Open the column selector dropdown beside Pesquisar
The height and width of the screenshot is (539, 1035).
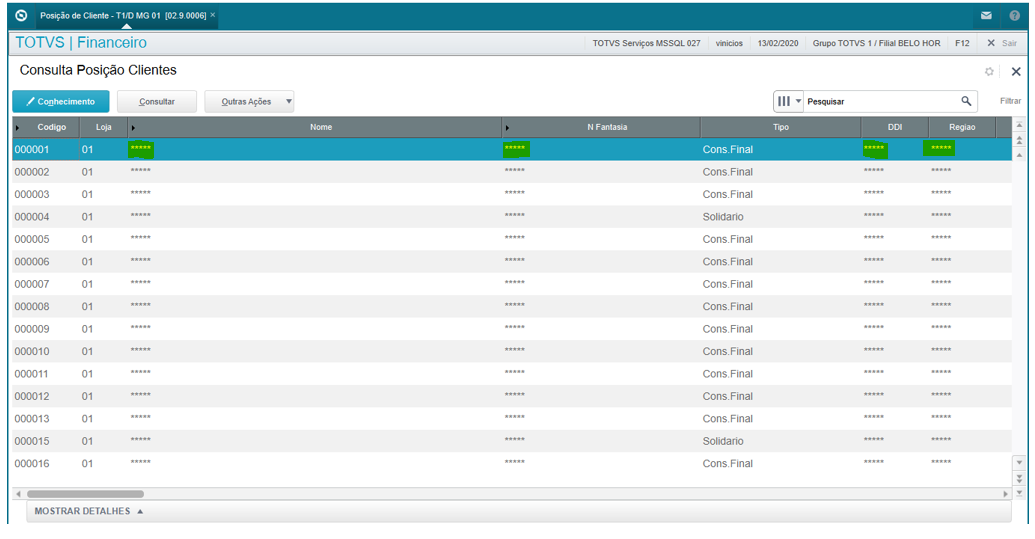point(788,101)
